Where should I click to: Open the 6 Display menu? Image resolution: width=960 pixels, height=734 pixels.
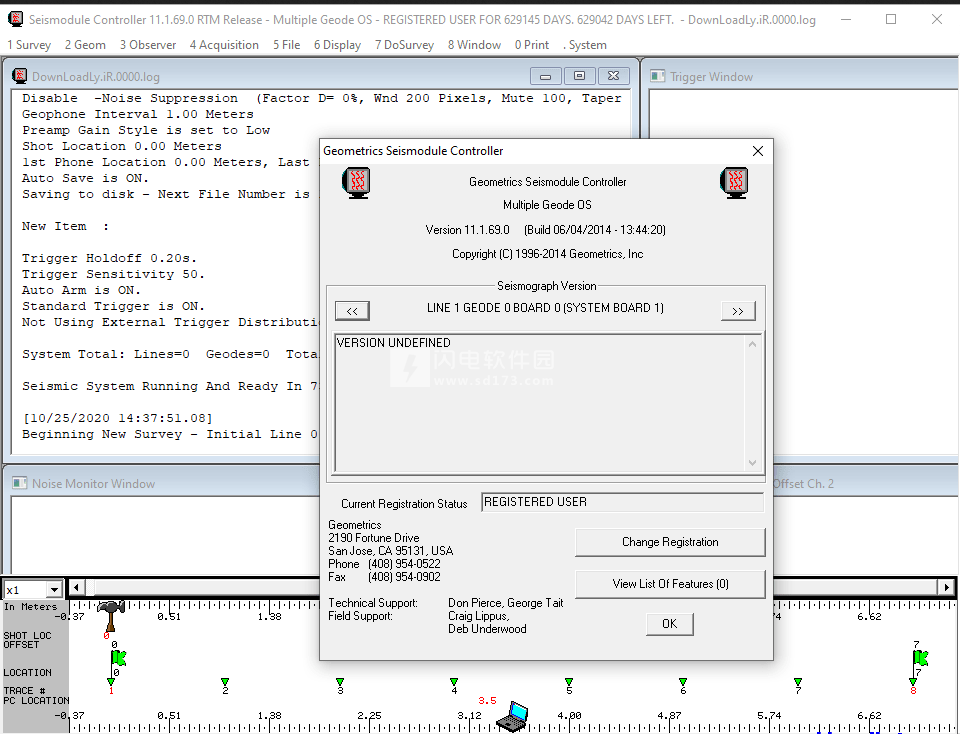pyautogui.click(x=337, y=45)
